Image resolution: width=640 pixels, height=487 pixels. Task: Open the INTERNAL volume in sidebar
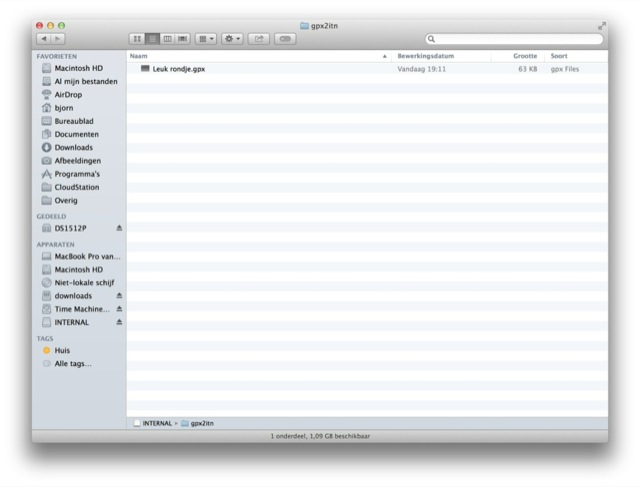[71, 322]
